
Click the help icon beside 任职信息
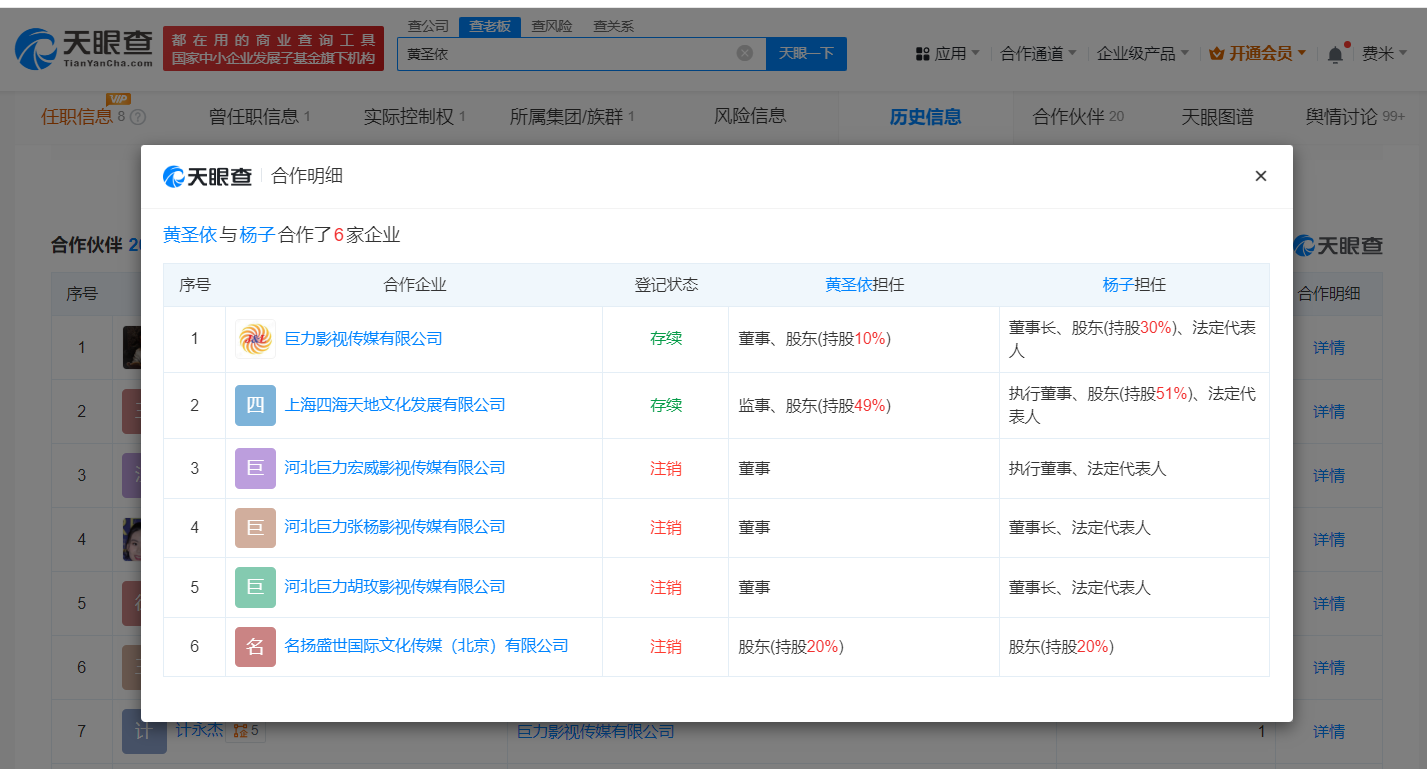(x=138, y=117)
